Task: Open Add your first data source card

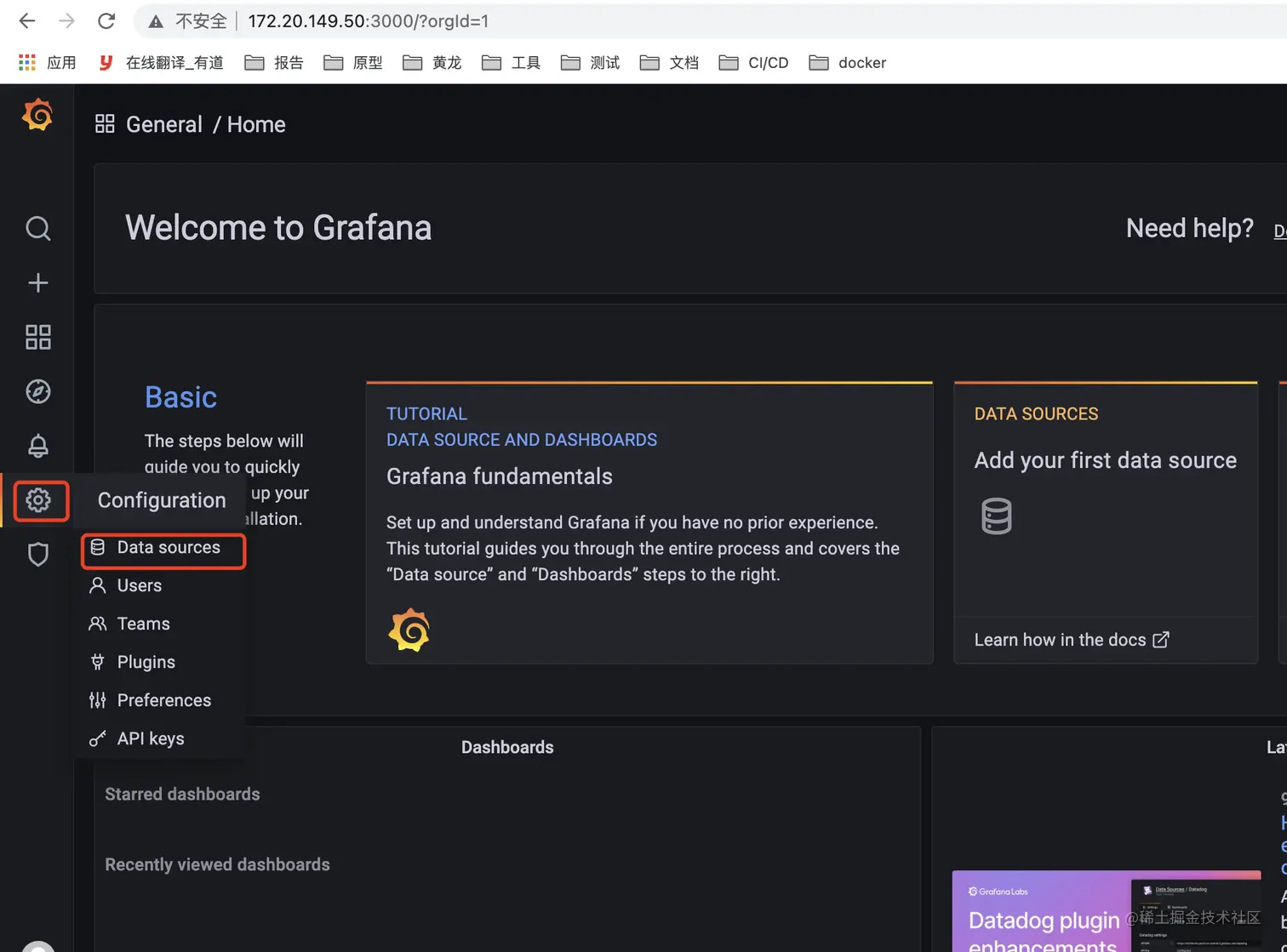Action: pyautogui.click(x=1106, y=522)
